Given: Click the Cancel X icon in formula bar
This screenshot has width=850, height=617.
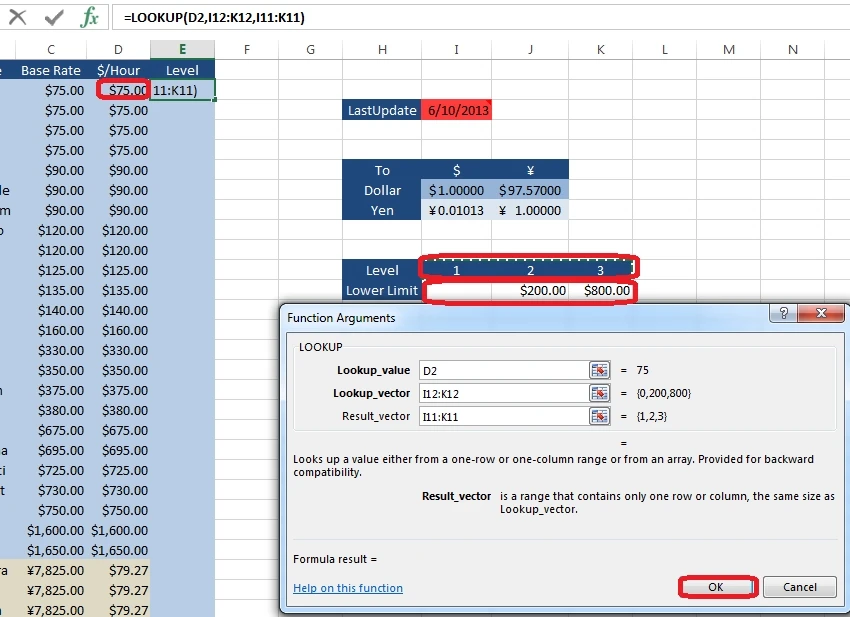Looking at the screenshot, I should (x=18, y=17).
